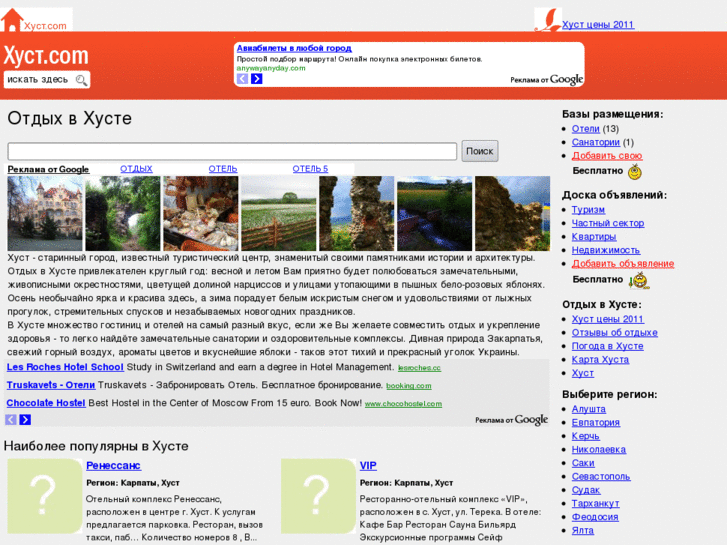The width and height of the screenshot is (727, 545).
Task: Open Les Roches Hotel School ad
Action: coord(65,367)
